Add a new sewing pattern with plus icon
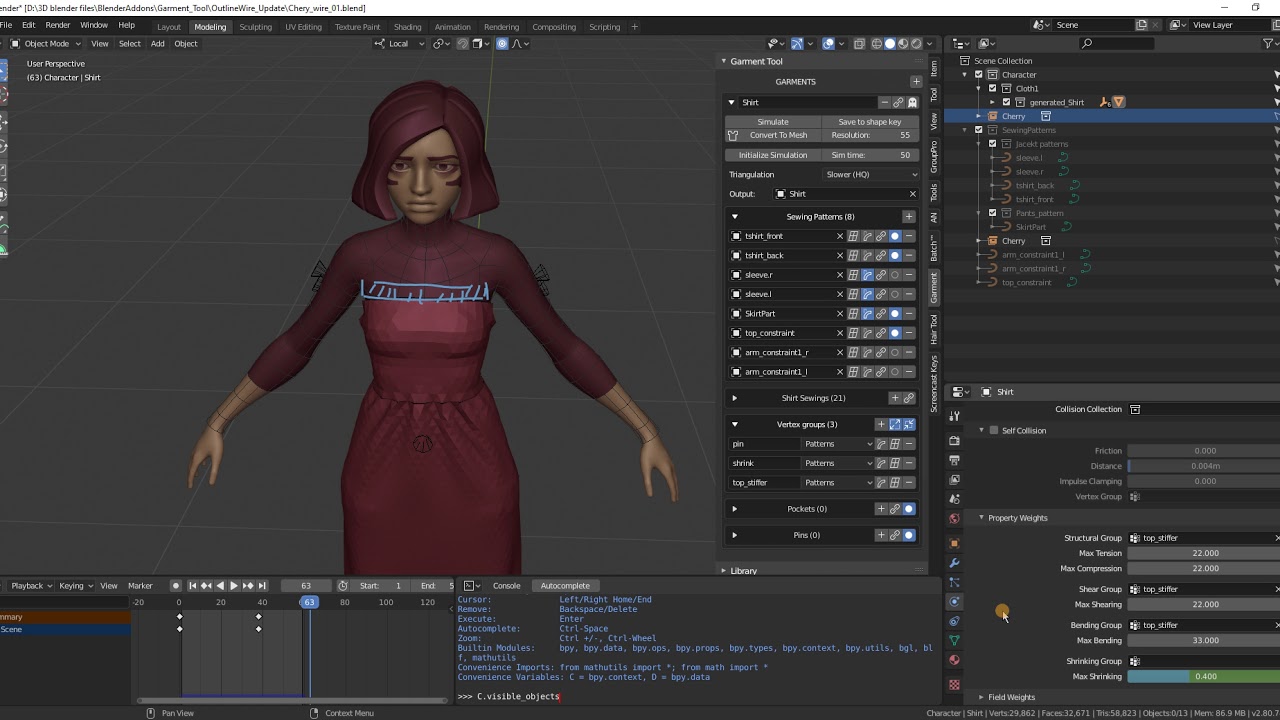The image size is (1280, 720). (x=909, y=216)
